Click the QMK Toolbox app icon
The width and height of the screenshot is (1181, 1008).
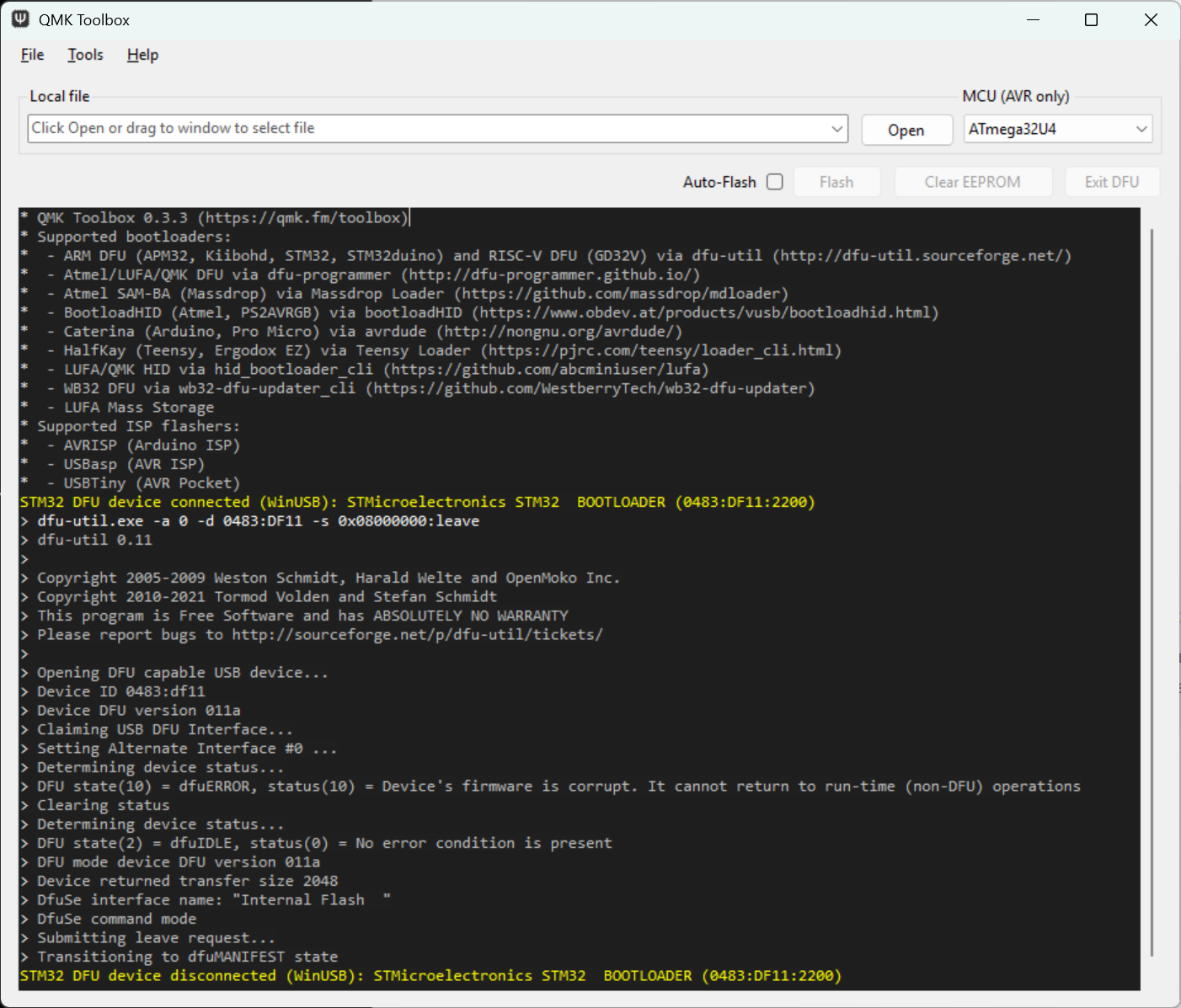(20, 19)
